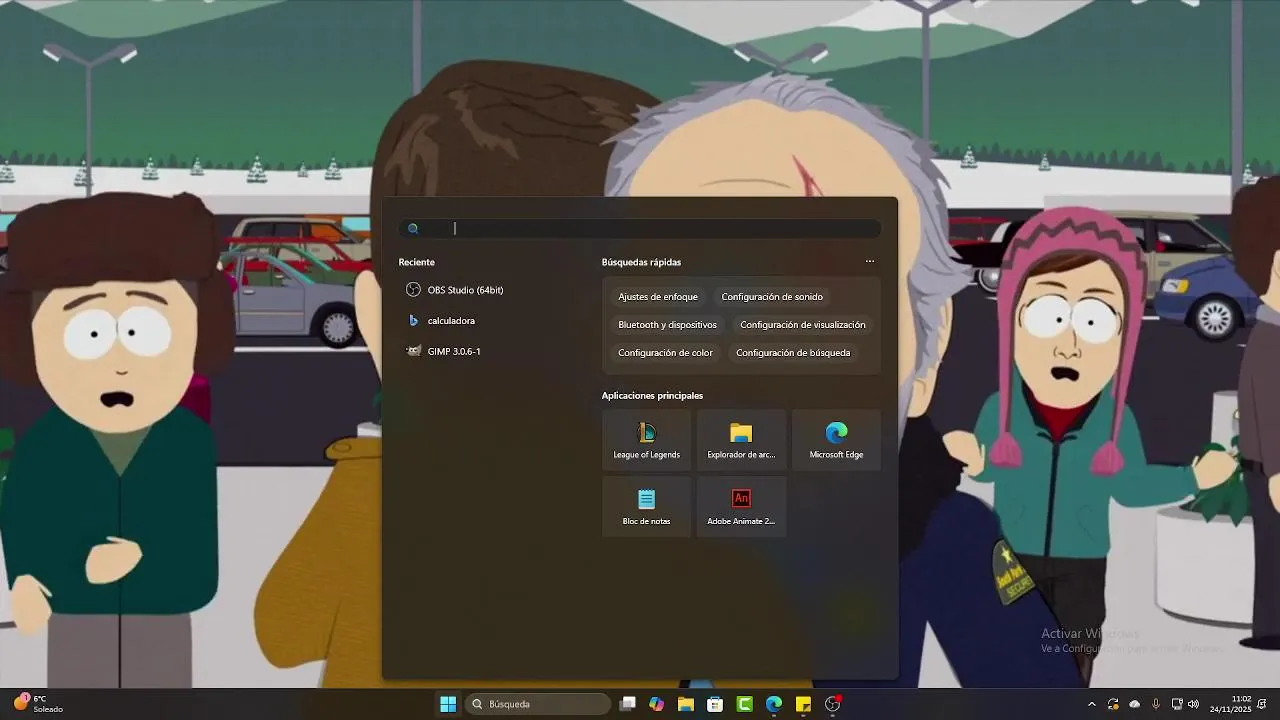This screenshot has height=720, width=1280.
Task: Open Edge browser from the taskbar
Action: click(774, 704)
